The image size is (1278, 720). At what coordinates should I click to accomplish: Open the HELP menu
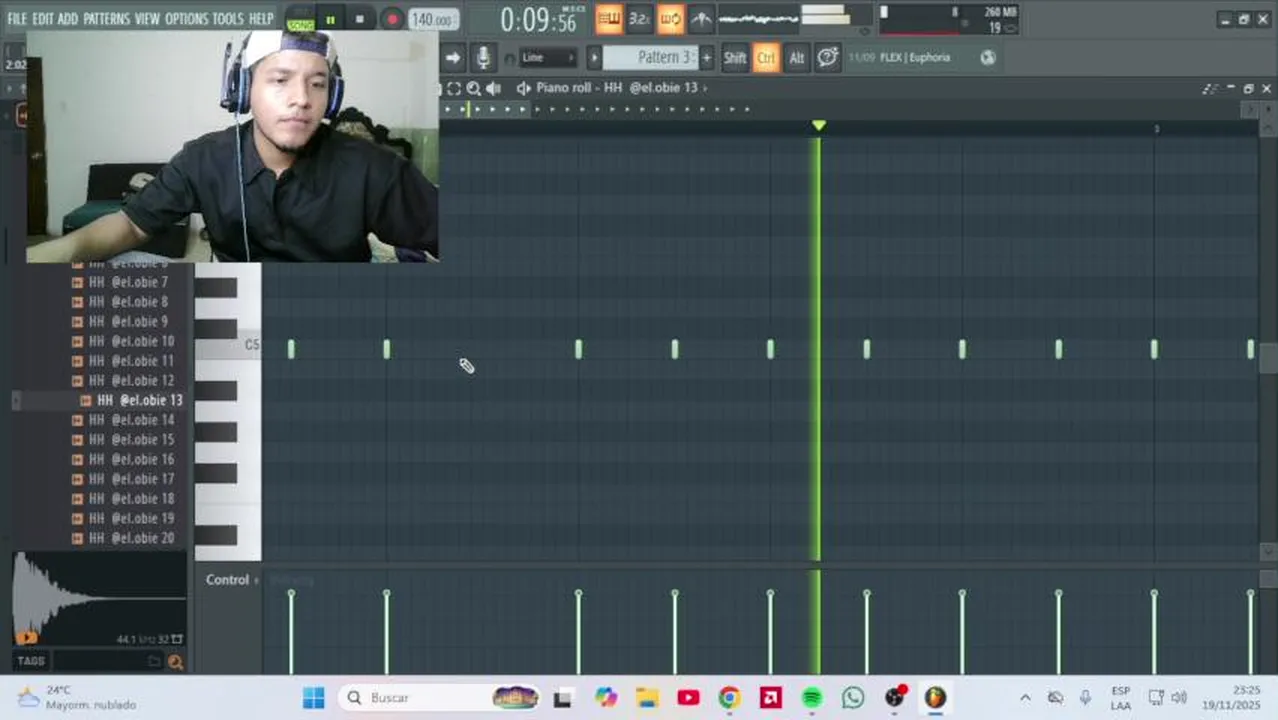(261, 19)
